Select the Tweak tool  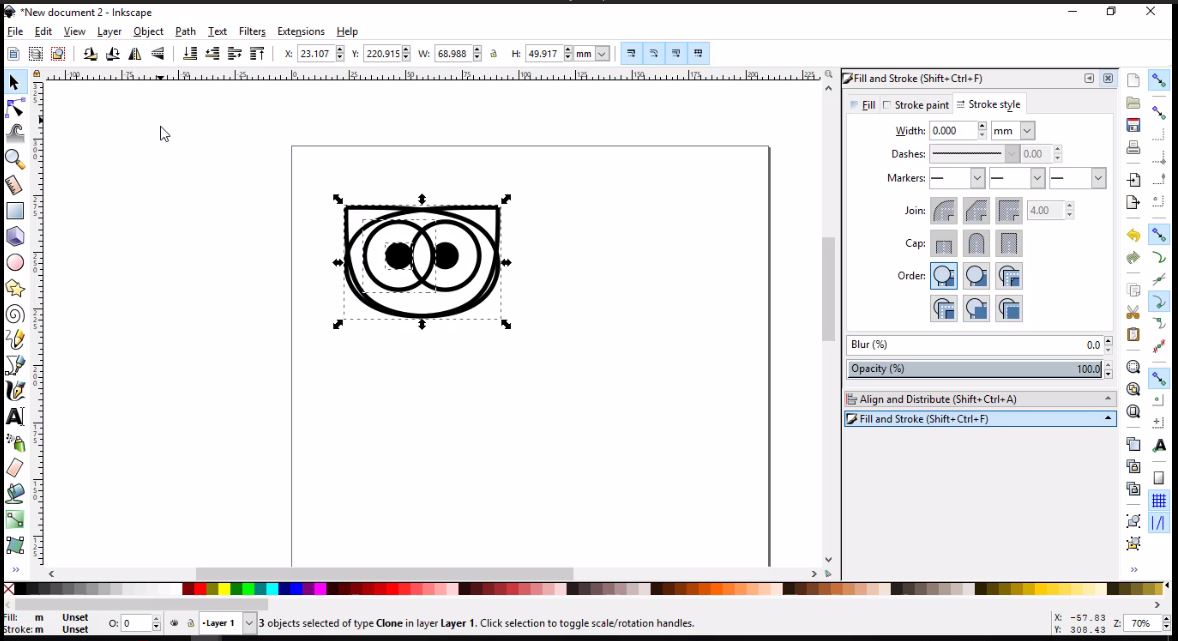14,134
